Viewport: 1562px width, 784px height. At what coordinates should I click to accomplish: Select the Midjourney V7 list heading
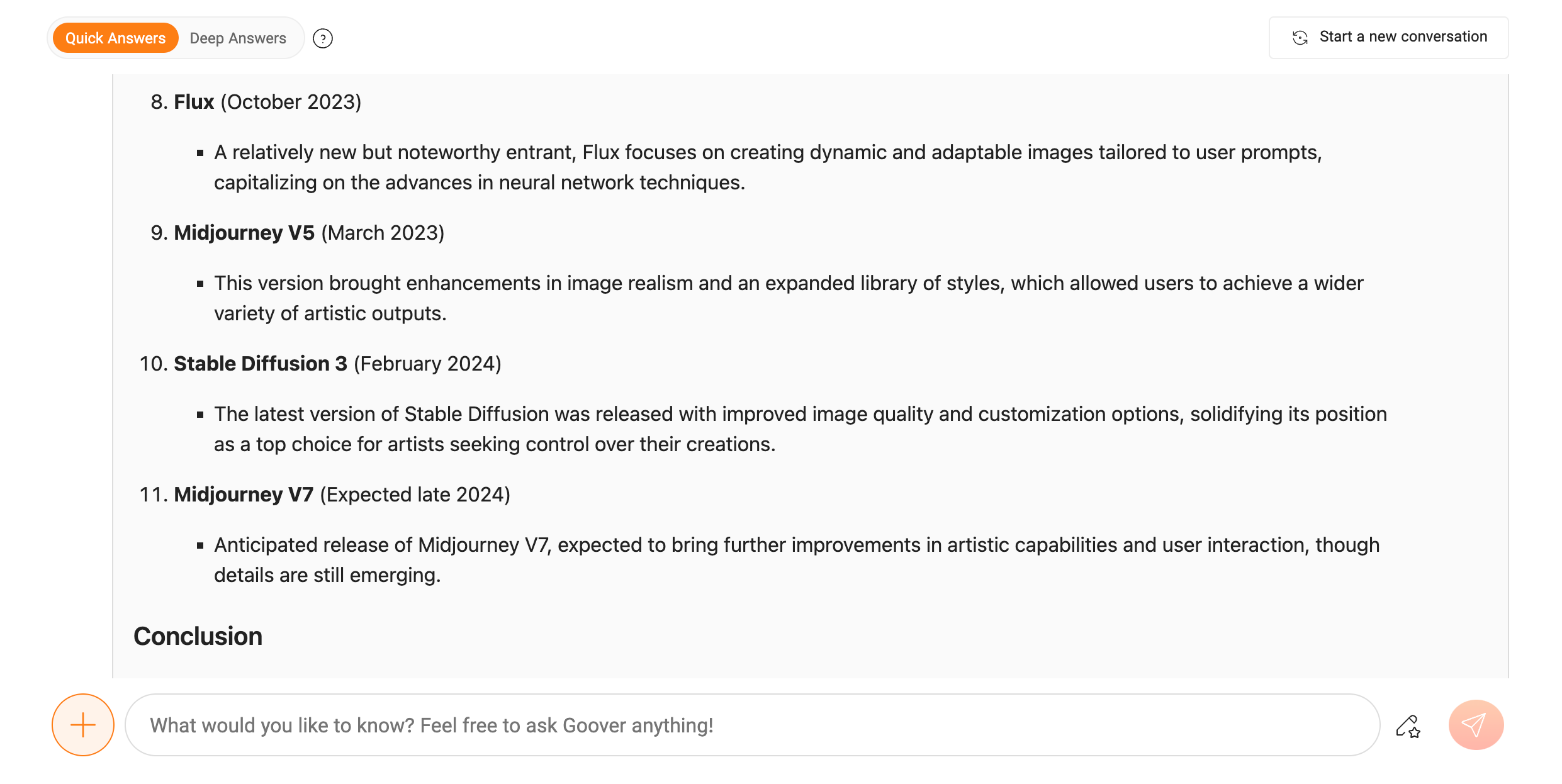coord(244,495)
